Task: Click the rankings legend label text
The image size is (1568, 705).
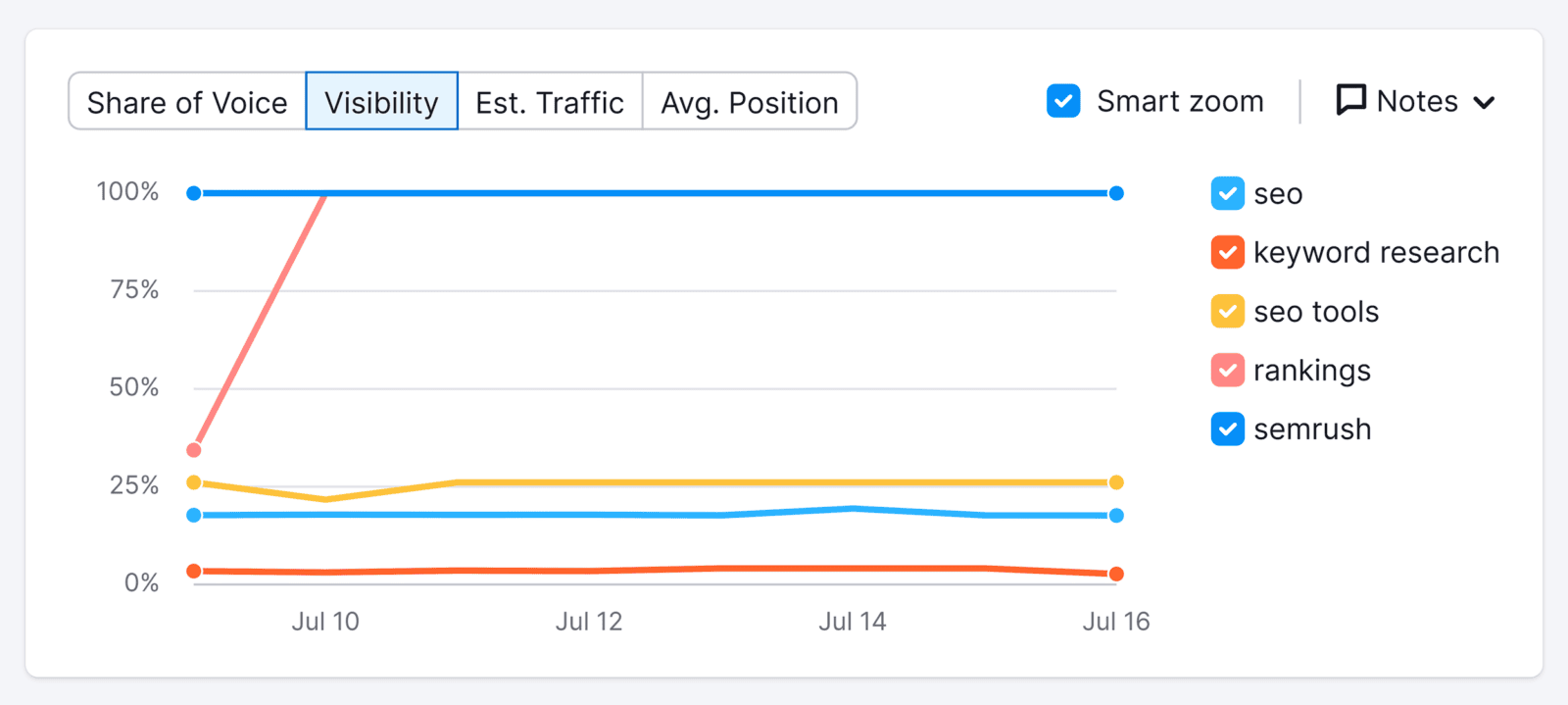Action: point(1312,370)
